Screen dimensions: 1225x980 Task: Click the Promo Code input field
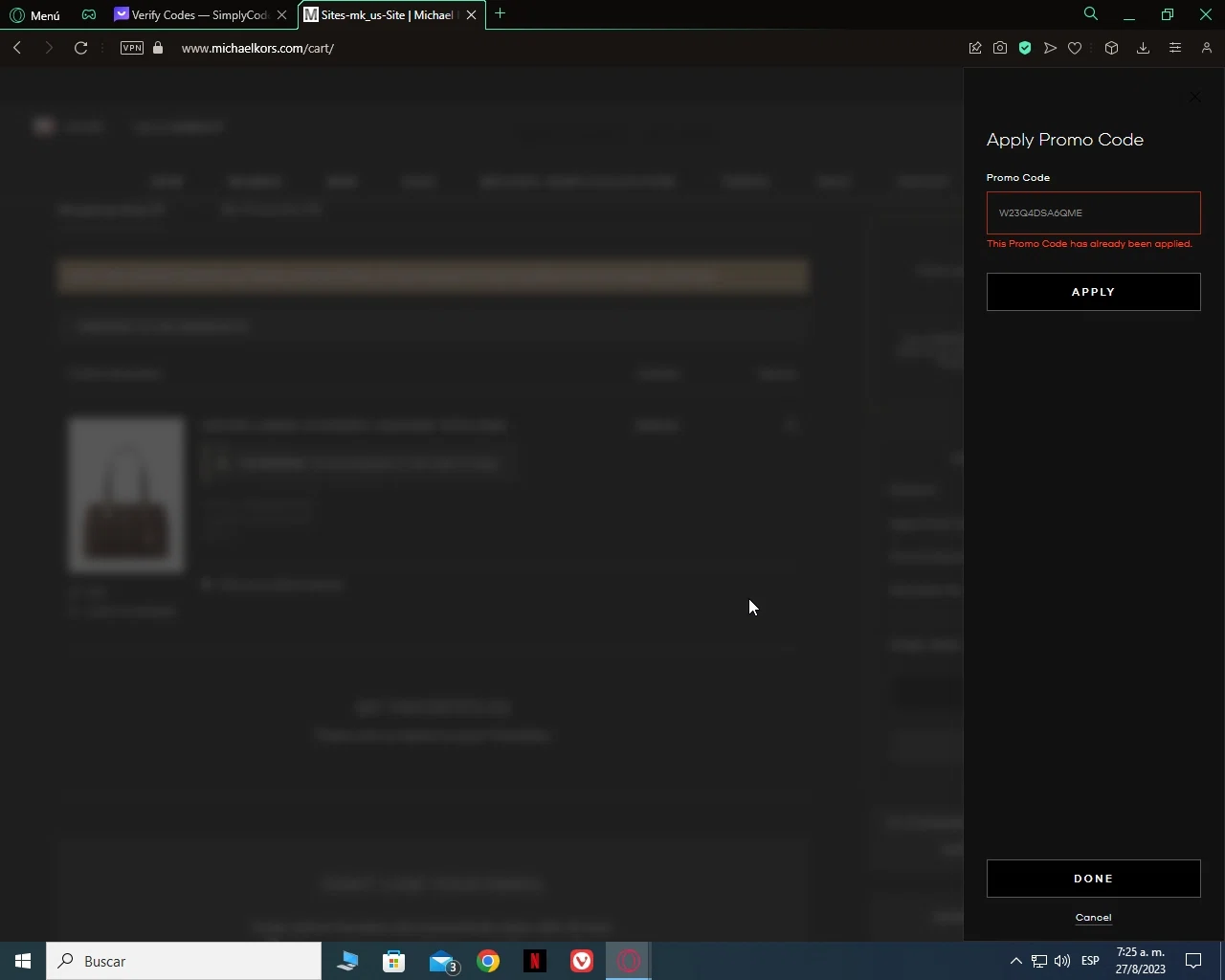click(1093, 212)
